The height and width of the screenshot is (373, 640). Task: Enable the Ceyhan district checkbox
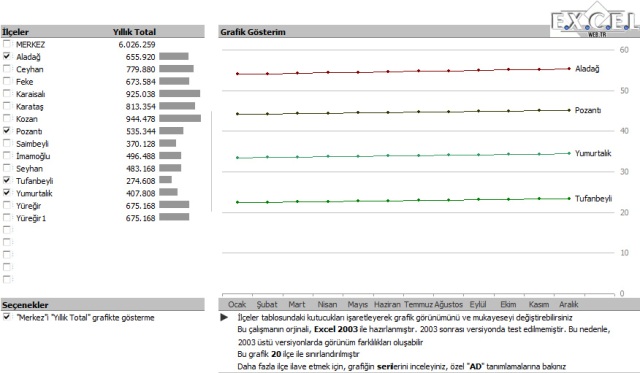(x=7, y=69)
